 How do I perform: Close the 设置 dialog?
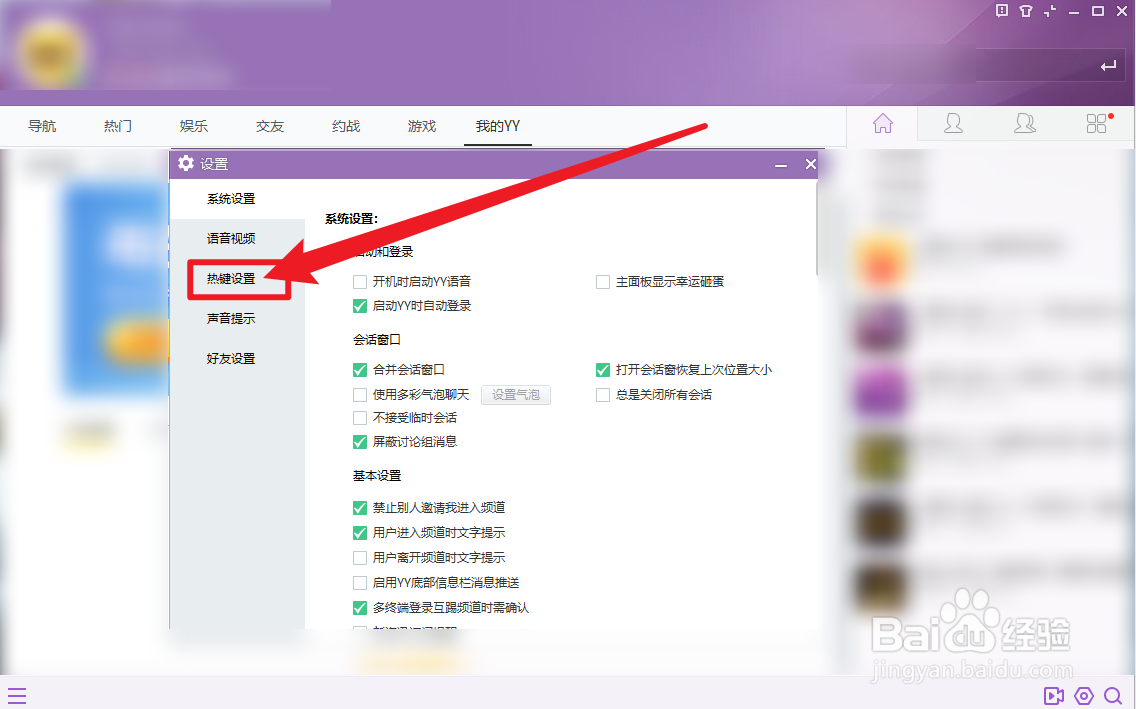tap(811, 164)
